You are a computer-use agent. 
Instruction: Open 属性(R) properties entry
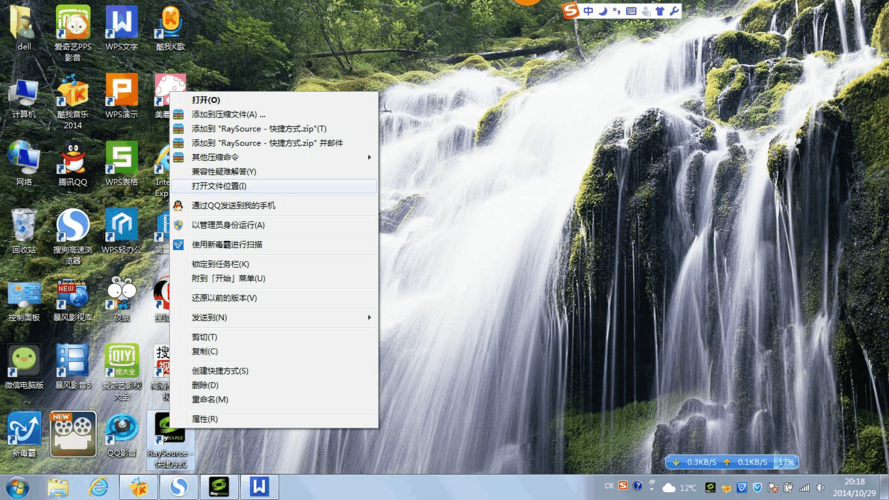point(274,419)
